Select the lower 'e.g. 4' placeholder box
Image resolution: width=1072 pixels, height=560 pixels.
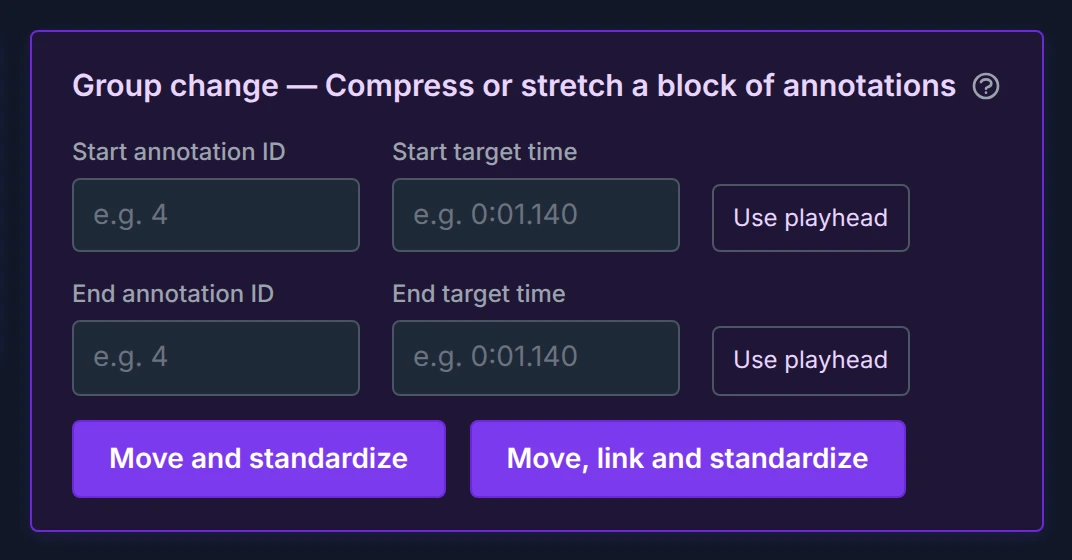pos(216,358)
